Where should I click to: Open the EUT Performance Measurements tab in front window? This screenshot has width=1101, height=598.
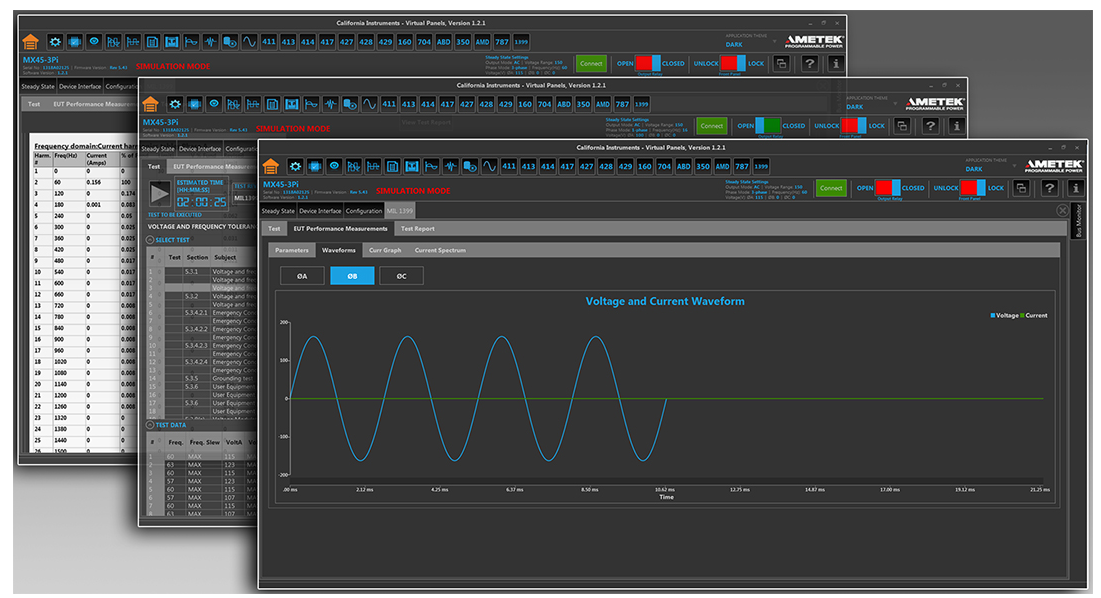(x=341, y=229)
